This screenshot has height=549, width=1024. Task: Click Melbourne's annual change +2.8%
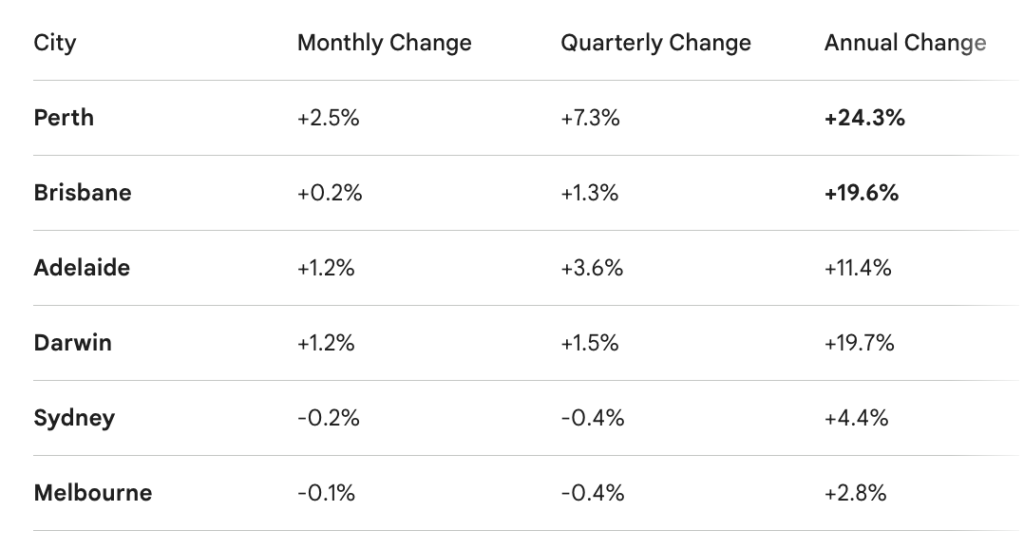click(x=855, y=493)
